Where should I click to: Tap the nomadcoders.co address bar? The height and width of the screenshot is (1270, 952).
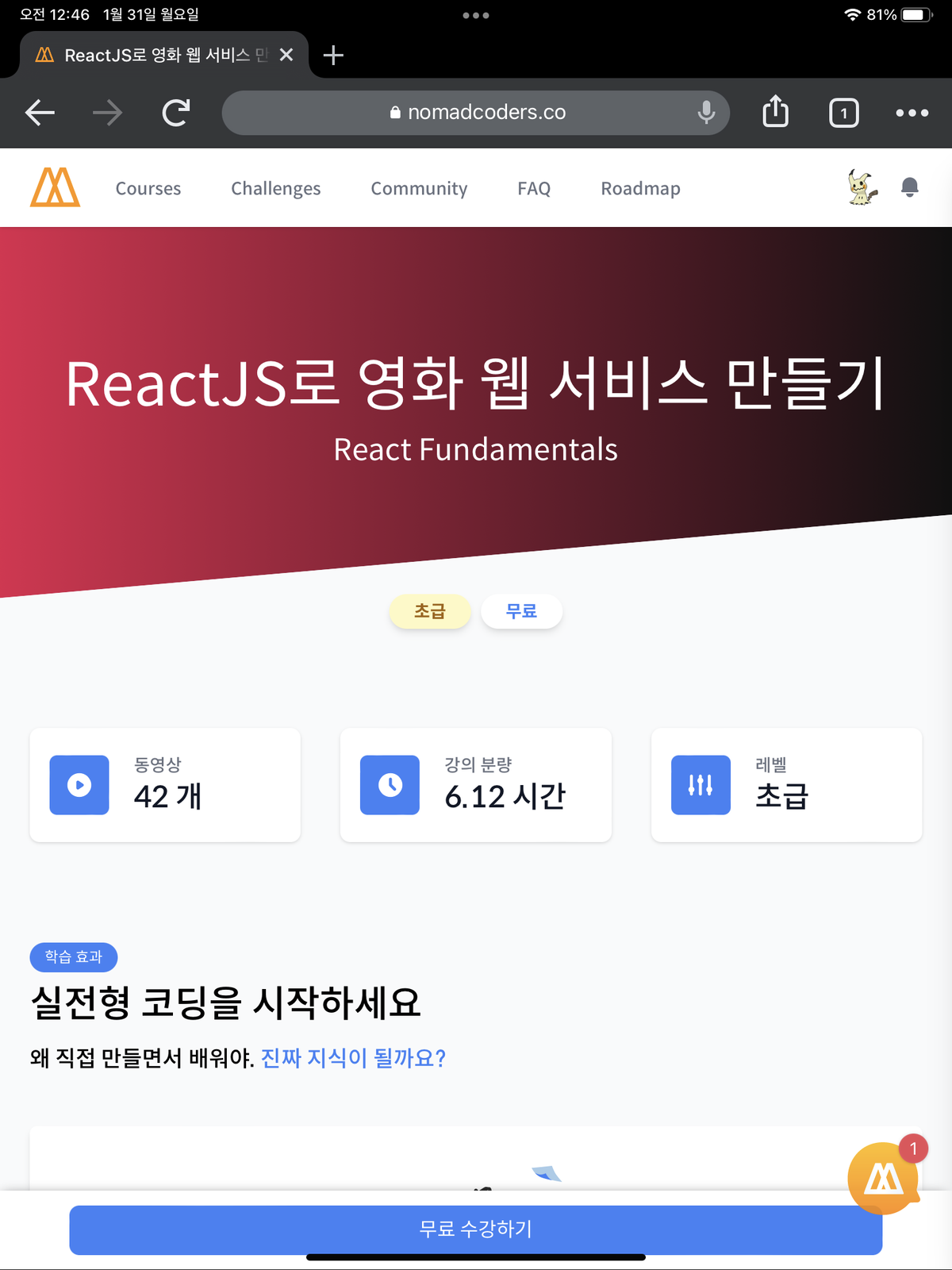click(476, 113)
